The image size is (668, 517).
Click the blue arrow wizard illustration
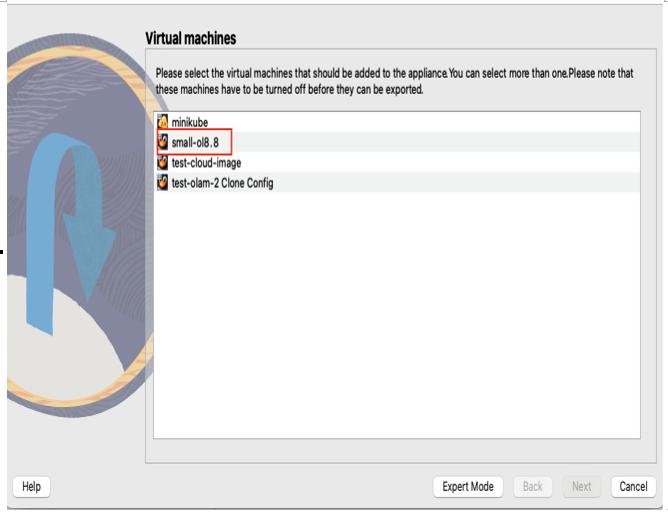pyautogui.click(x=68, y=232)
